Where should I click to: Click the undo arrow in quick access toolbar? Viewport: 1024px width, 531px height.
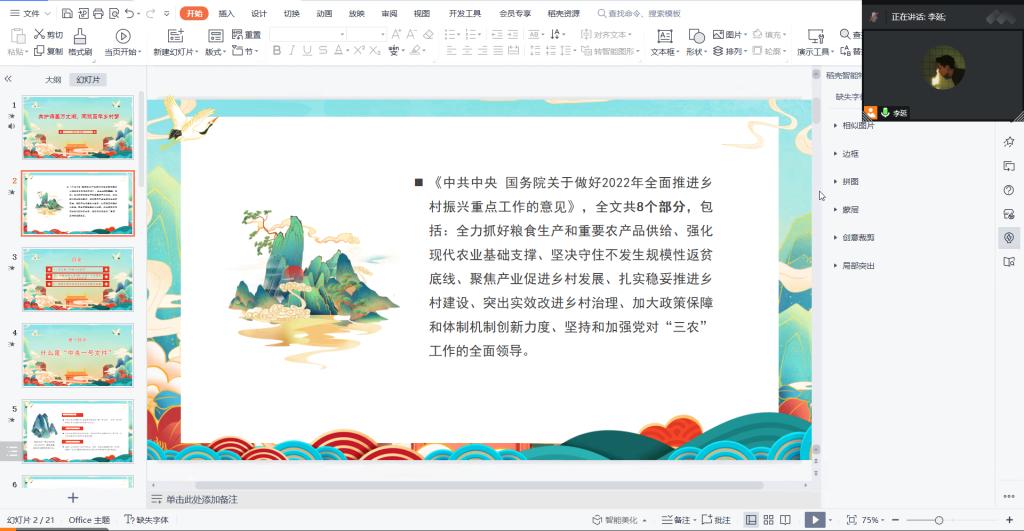point(132,13)
